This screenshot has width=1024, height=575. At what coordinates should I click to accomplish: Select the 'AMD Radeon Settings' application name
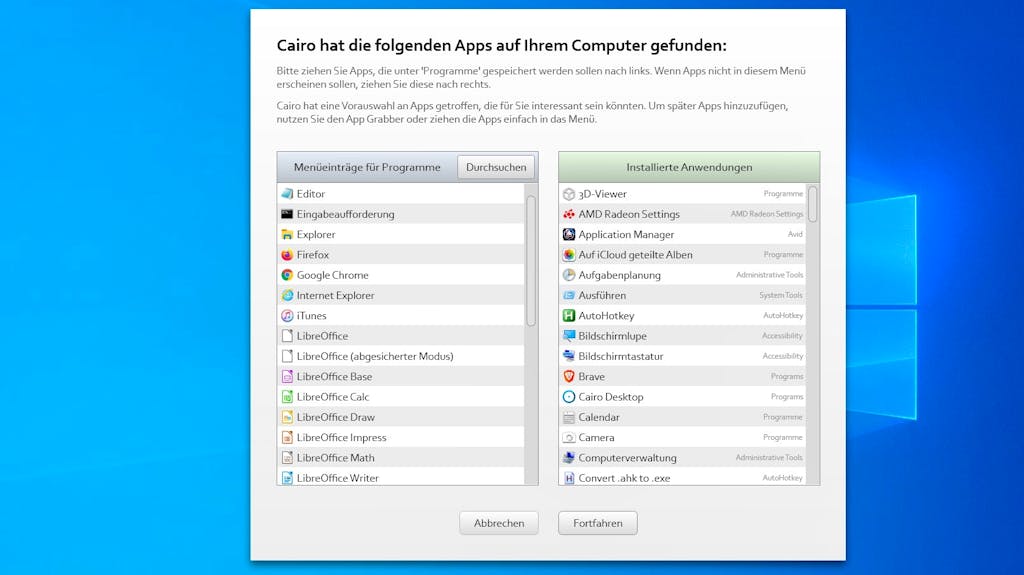pos(629,214)
